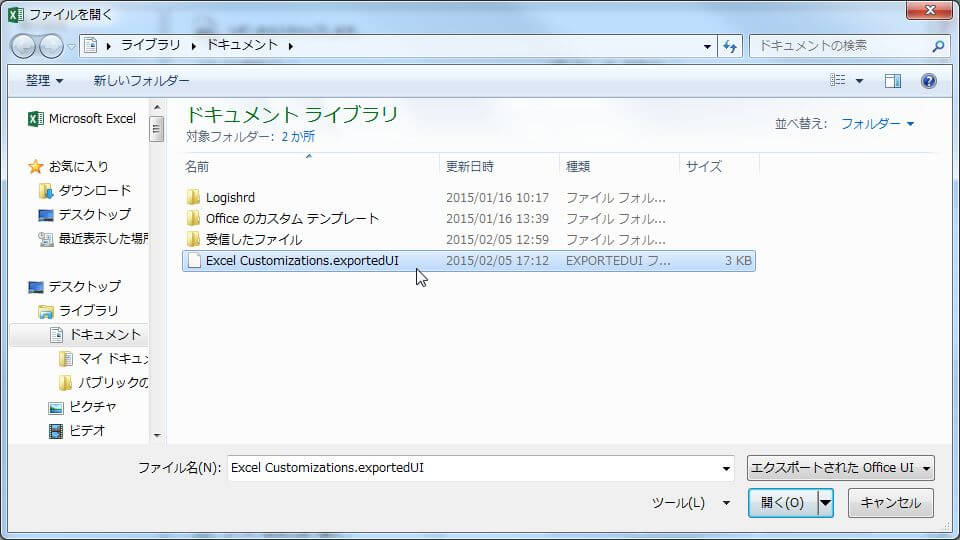Click the 開く(O) button
This screenshot has height=540, width=960.
pos(782,503)
